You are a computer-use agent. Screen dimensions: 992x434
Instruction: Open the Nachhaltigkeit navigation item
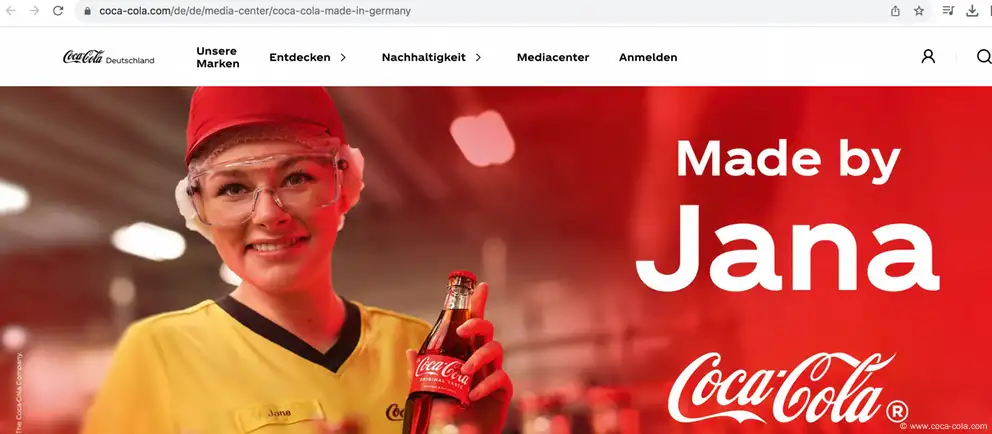click(423, 58)
